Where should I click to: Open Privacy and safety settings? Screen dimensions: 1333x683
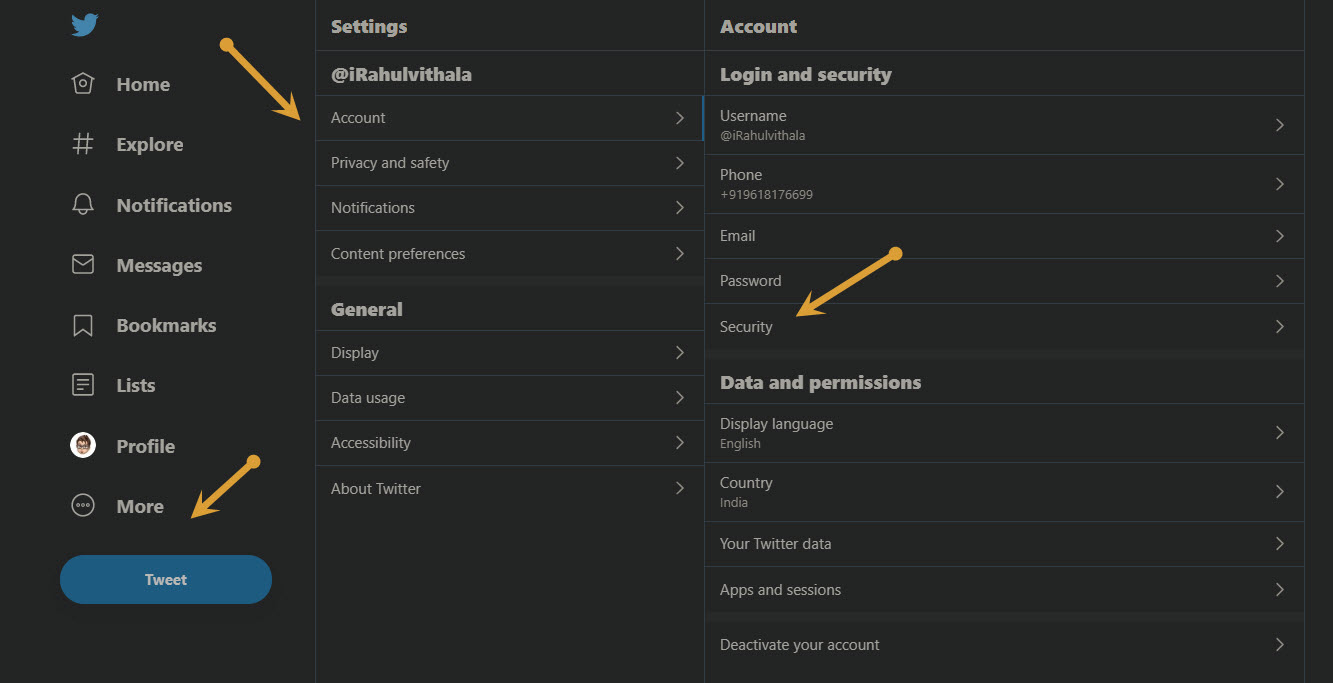[x=509, y=163]
